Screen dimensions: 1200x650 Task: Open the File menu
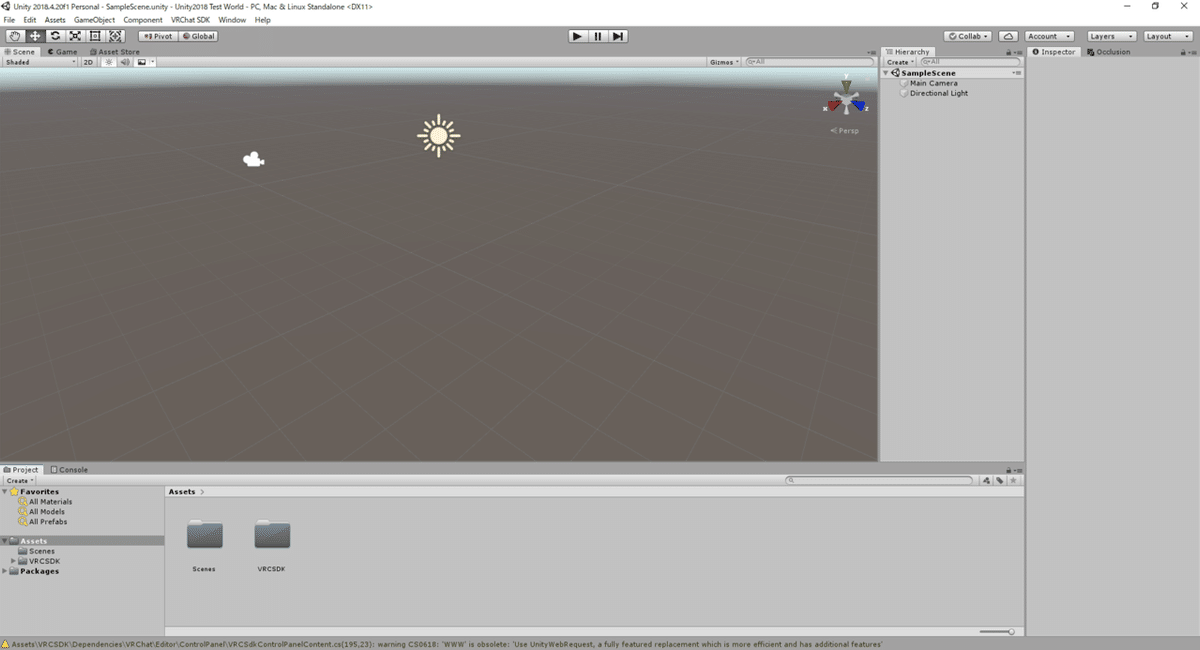(9, 20)
